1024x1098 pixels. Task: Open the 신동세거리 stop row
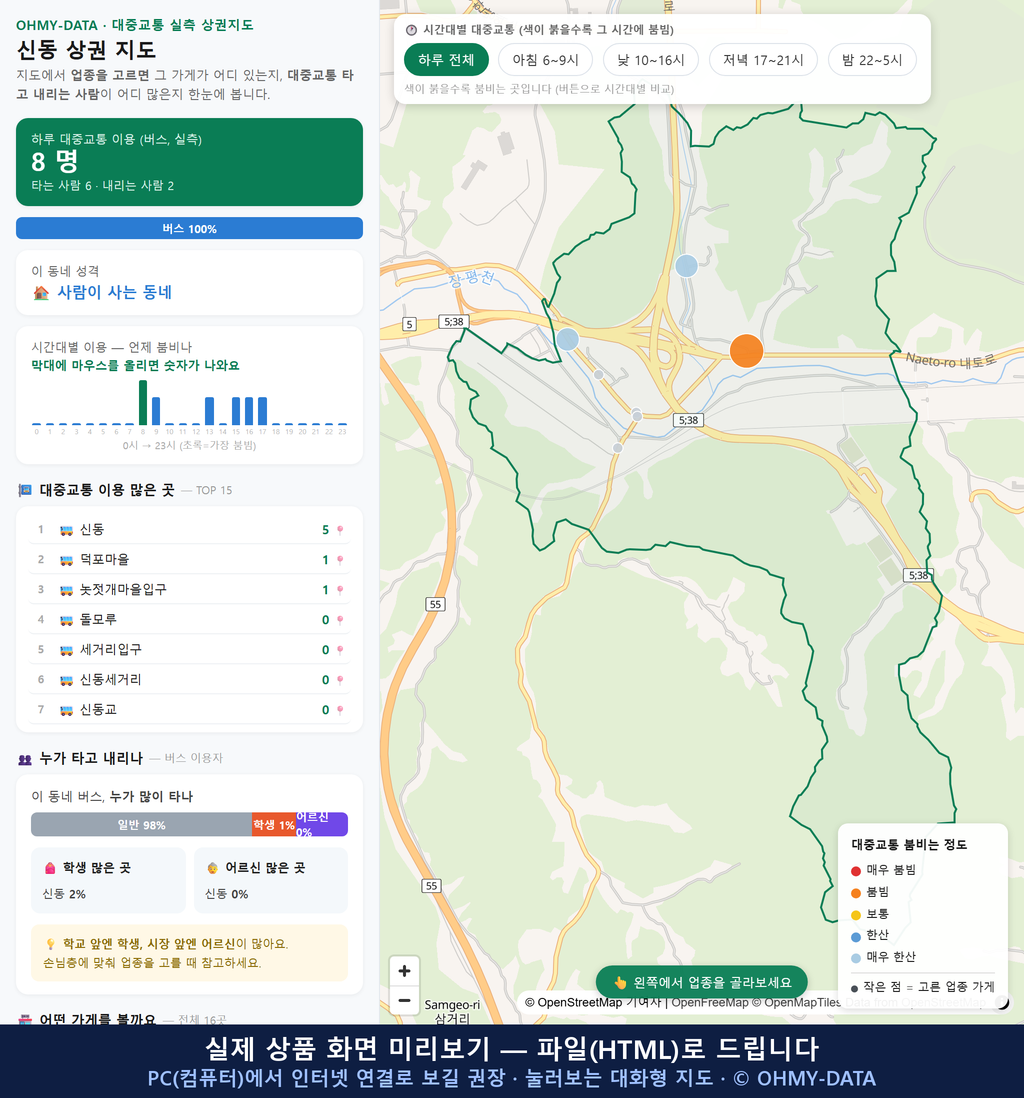(x=189, y=680)
